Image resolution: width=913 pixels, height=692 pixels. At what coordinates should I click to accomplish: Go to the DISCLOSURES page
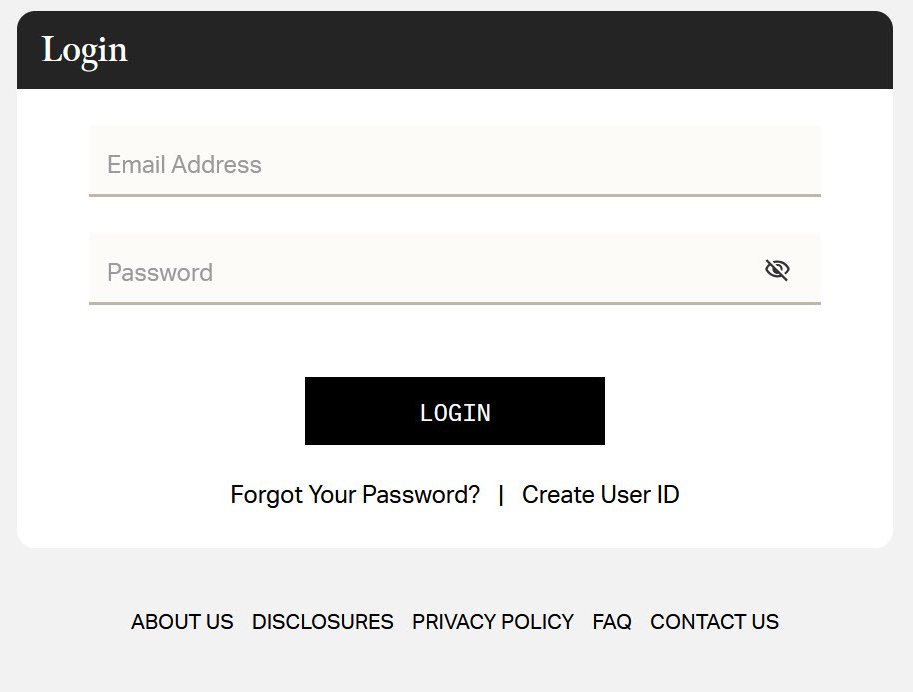tap(323, 622)
